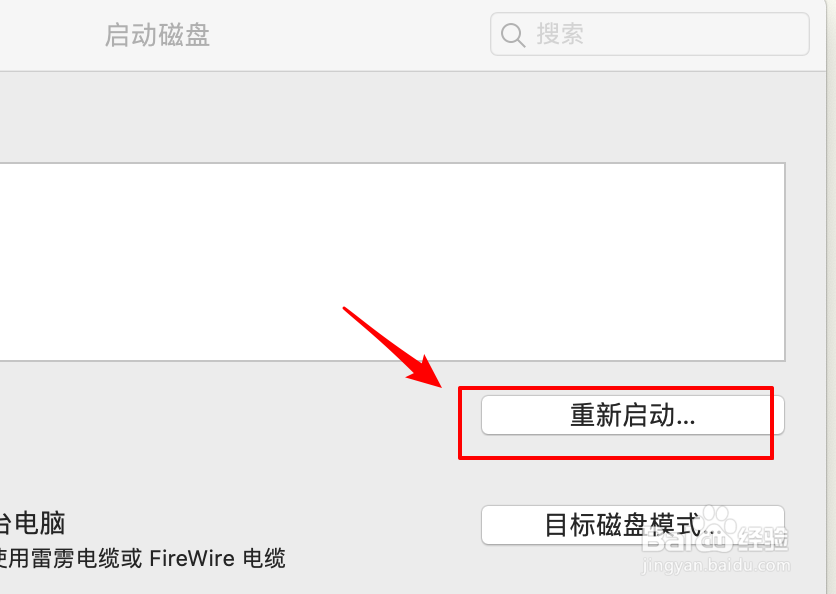This screenshot has height=594, width=836.
Task: Click the red arrow annotation
Action: 393,348
